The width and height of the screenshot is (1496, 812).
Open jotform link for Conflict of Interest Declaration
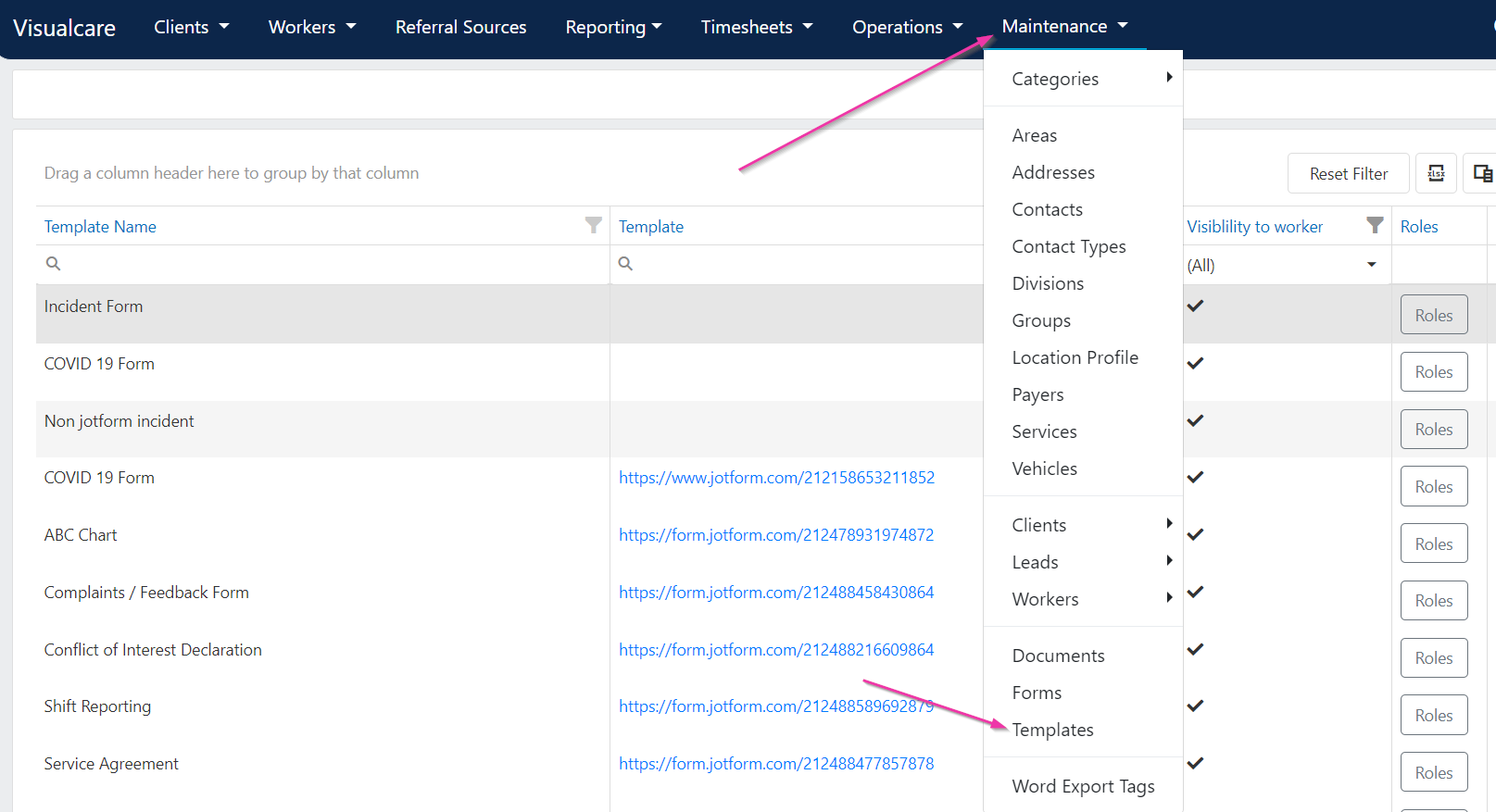[x=776, y=649]
